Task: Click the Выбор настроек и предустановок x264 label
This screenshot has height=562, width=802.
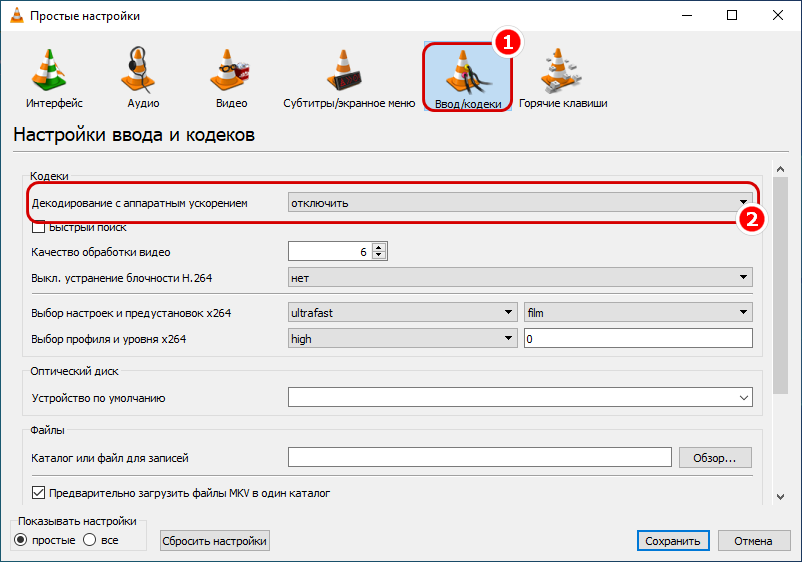Action: coord(131,313)
